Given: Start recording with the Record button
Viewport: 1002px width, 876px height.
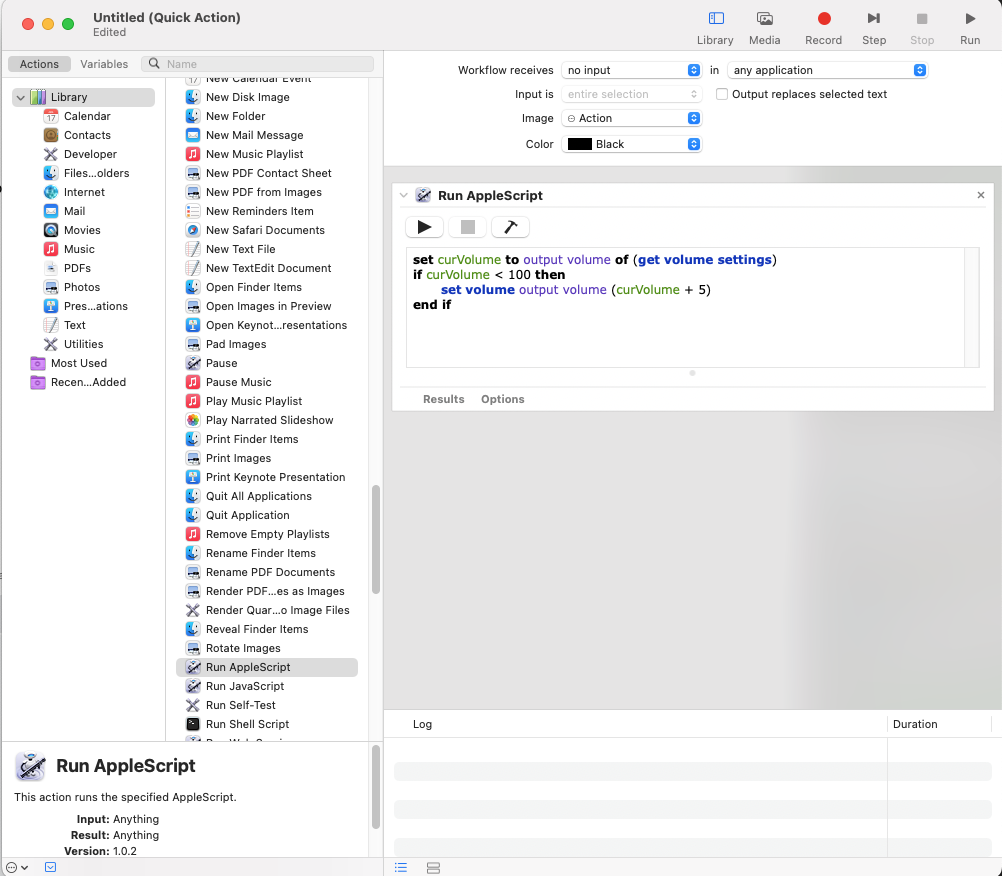Looking at the screenshot, I should click(x=823, y=28).
